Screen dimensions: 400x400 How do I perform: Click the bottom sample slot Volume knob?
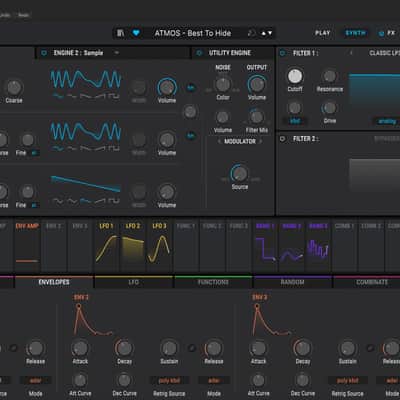[x=167, y=192]
